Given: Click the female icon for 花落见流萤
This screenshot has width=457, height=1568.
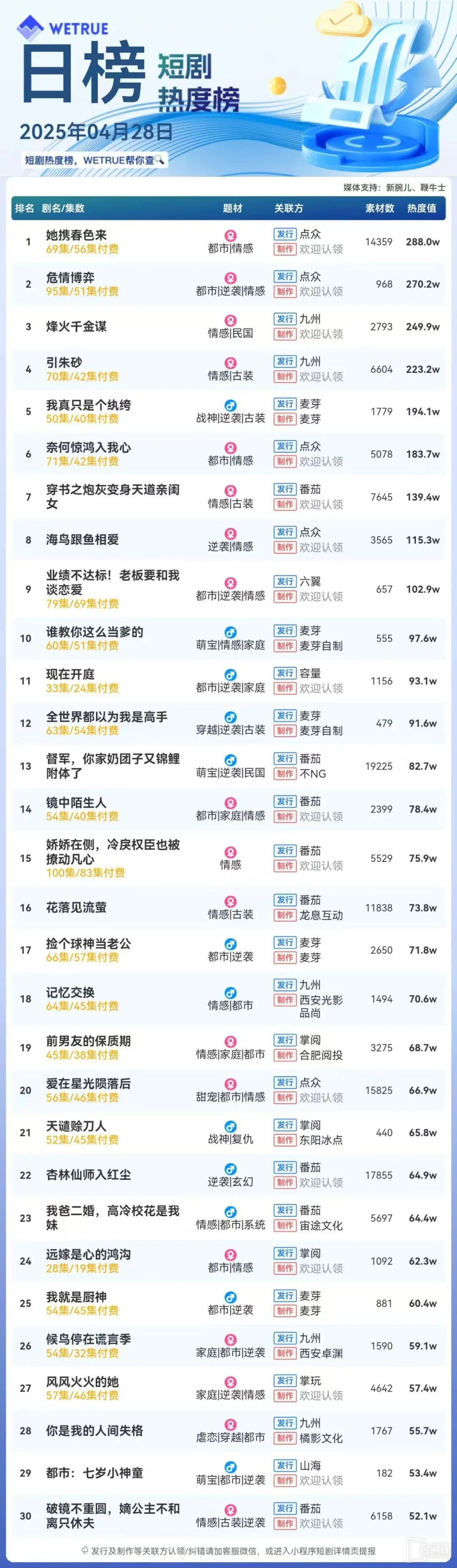Looking at the screenshot, I should point(231,902).
